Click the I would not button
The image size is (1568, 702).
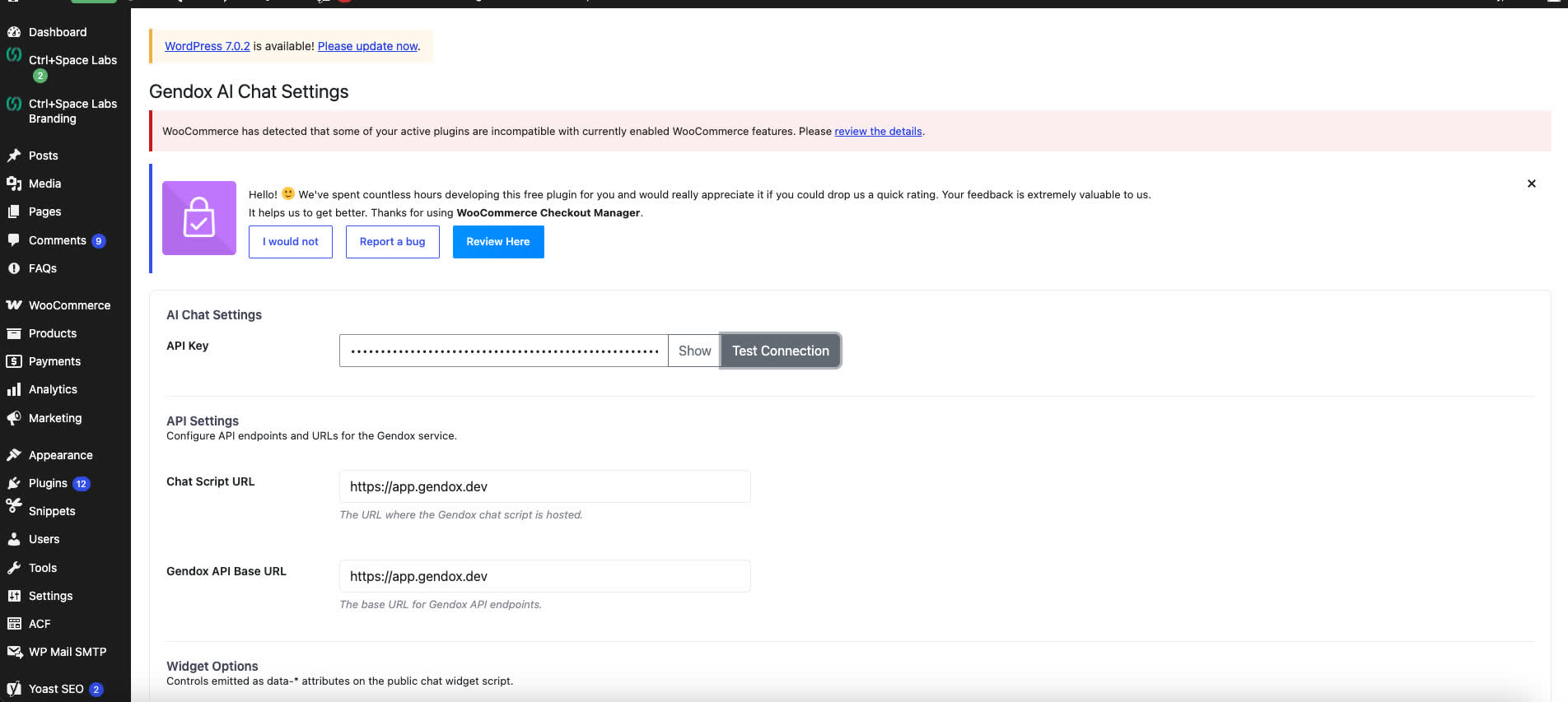[x=291, y=242]
